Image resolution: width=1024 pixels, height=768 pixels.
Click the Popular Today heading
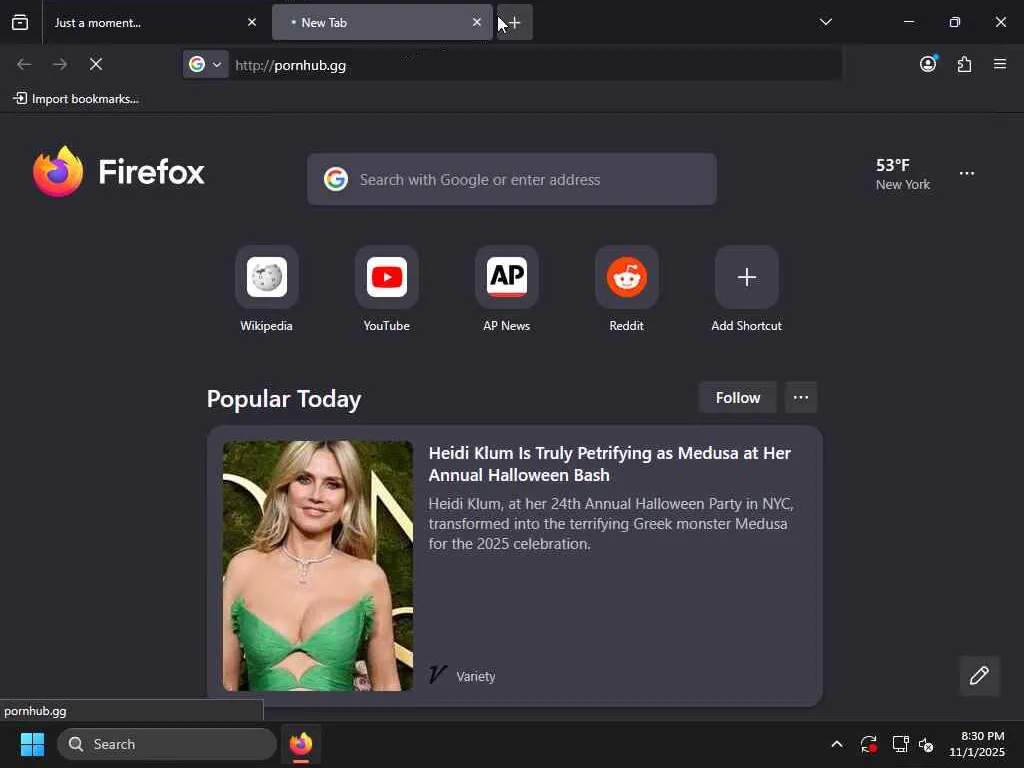click(284, 398)
